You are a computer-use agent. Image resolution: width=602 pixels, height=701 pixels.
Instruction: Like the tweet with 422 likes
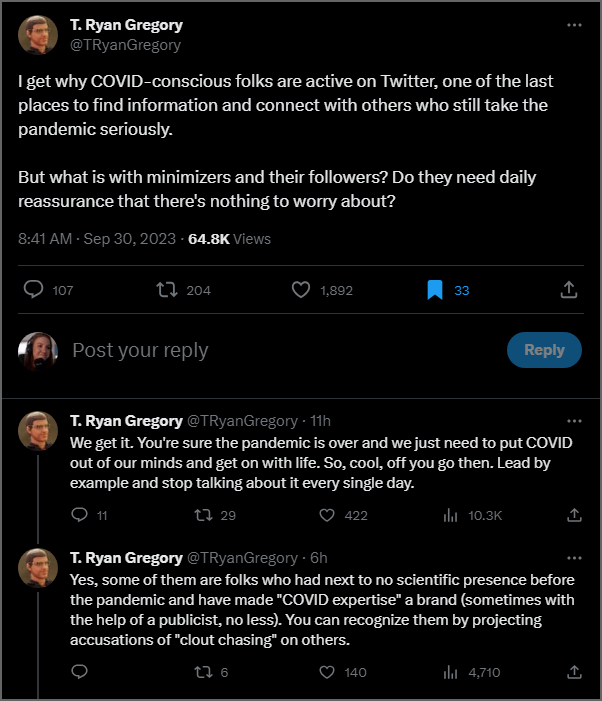pos(326,515)
